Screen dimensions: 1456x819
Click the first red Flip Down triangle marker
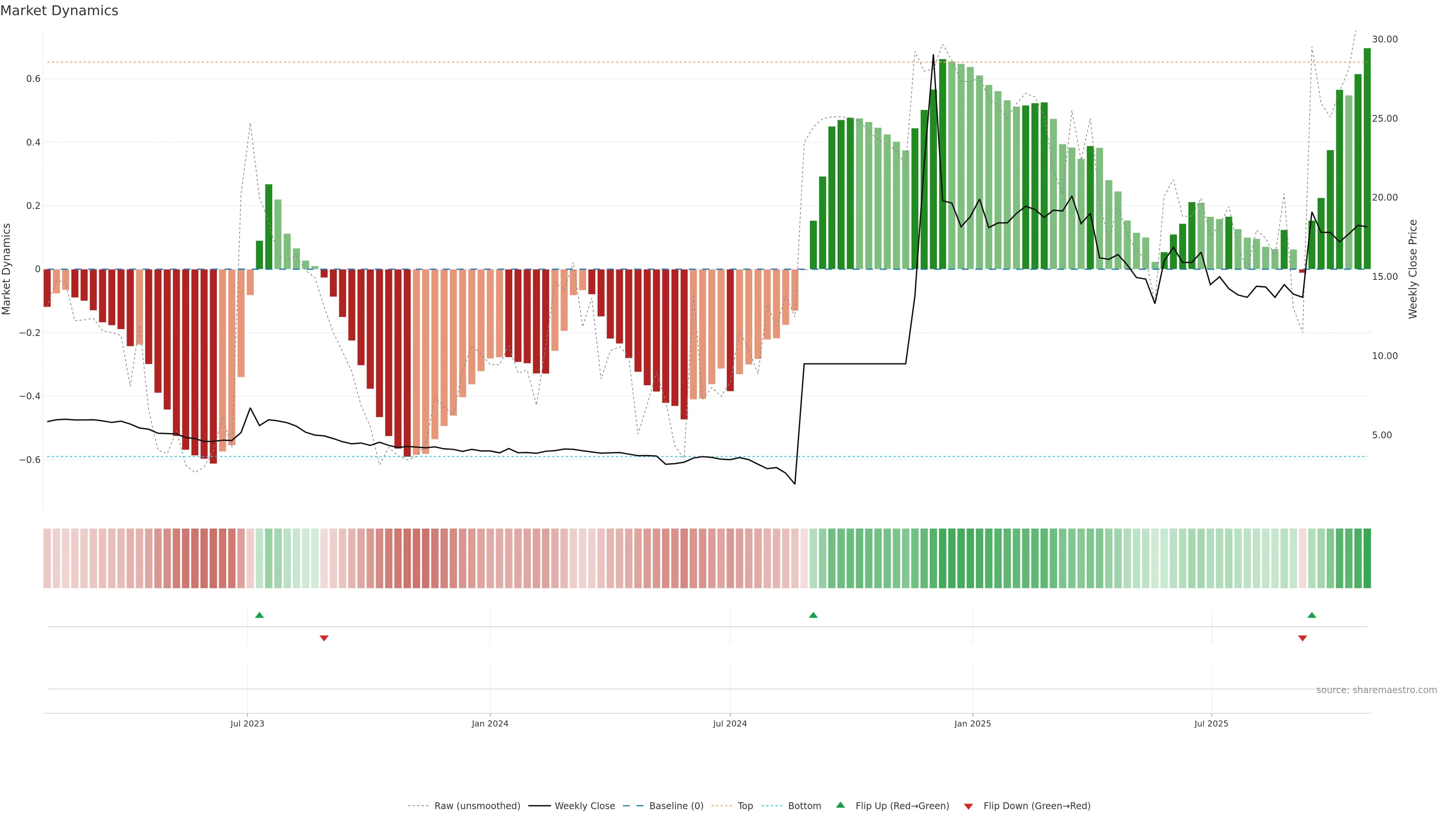(324, 638)
